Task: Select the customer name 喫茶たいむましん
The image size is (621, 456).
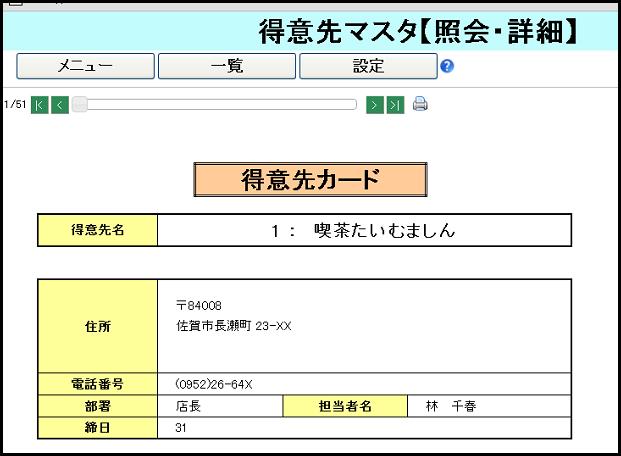Action: coord(384,231)
